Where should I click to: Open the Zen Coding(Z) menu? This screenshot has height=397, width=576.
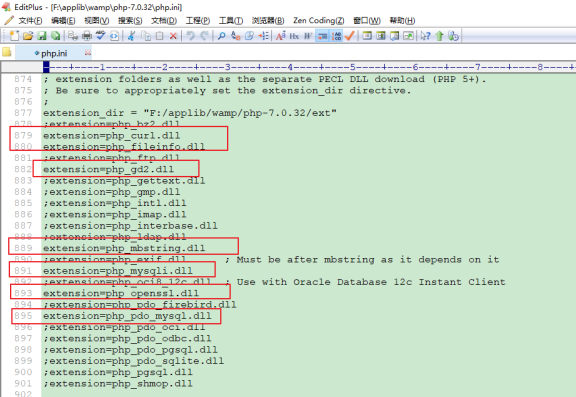(x=318, y=21)
